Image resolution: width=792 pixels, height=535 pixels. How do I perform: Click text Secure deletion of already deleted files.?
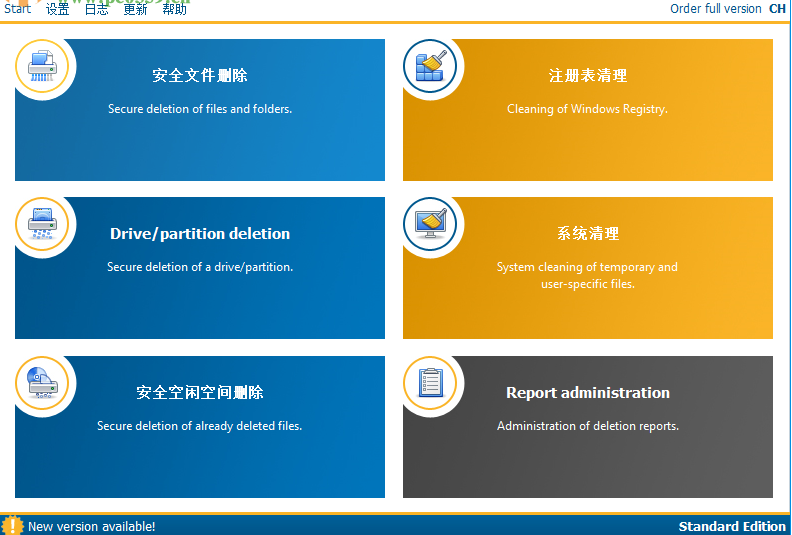click(200, 426)
